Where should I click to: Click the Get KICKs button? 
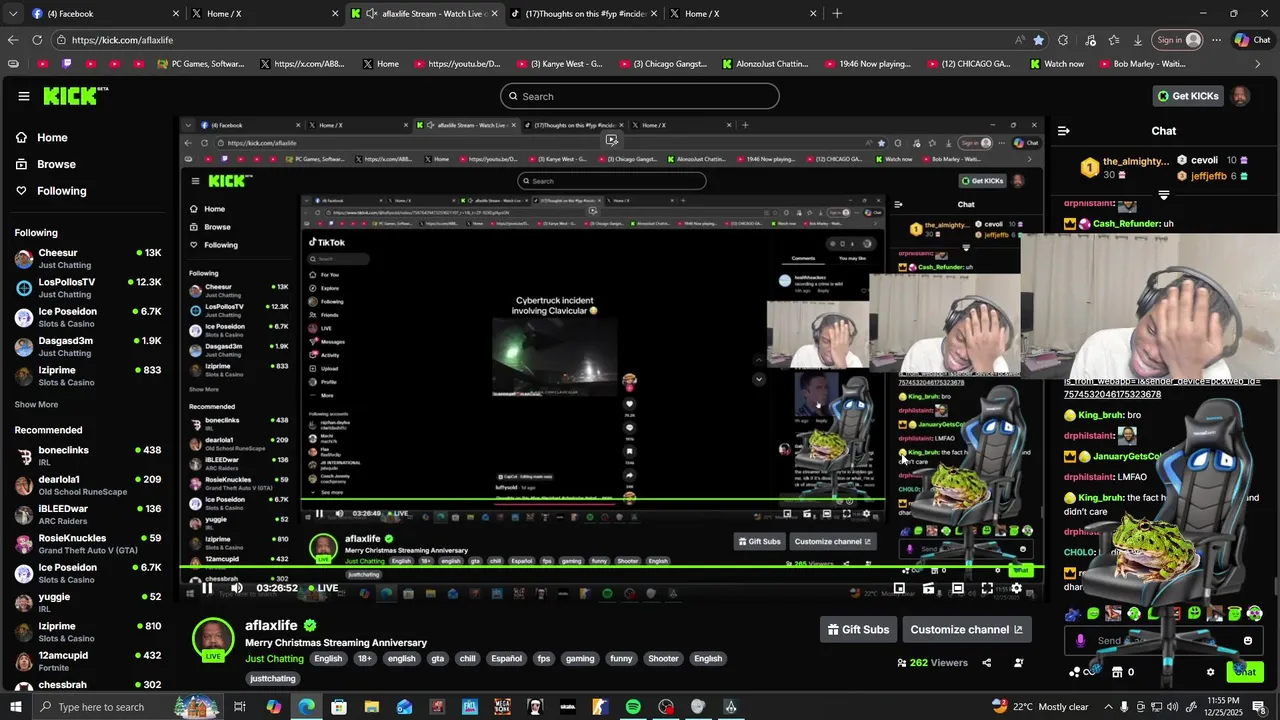[1189, 96]
